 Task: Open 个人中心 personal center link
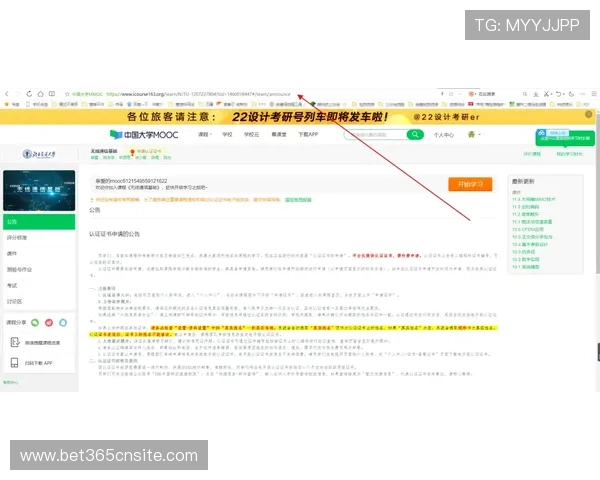(x=444, y=135)
